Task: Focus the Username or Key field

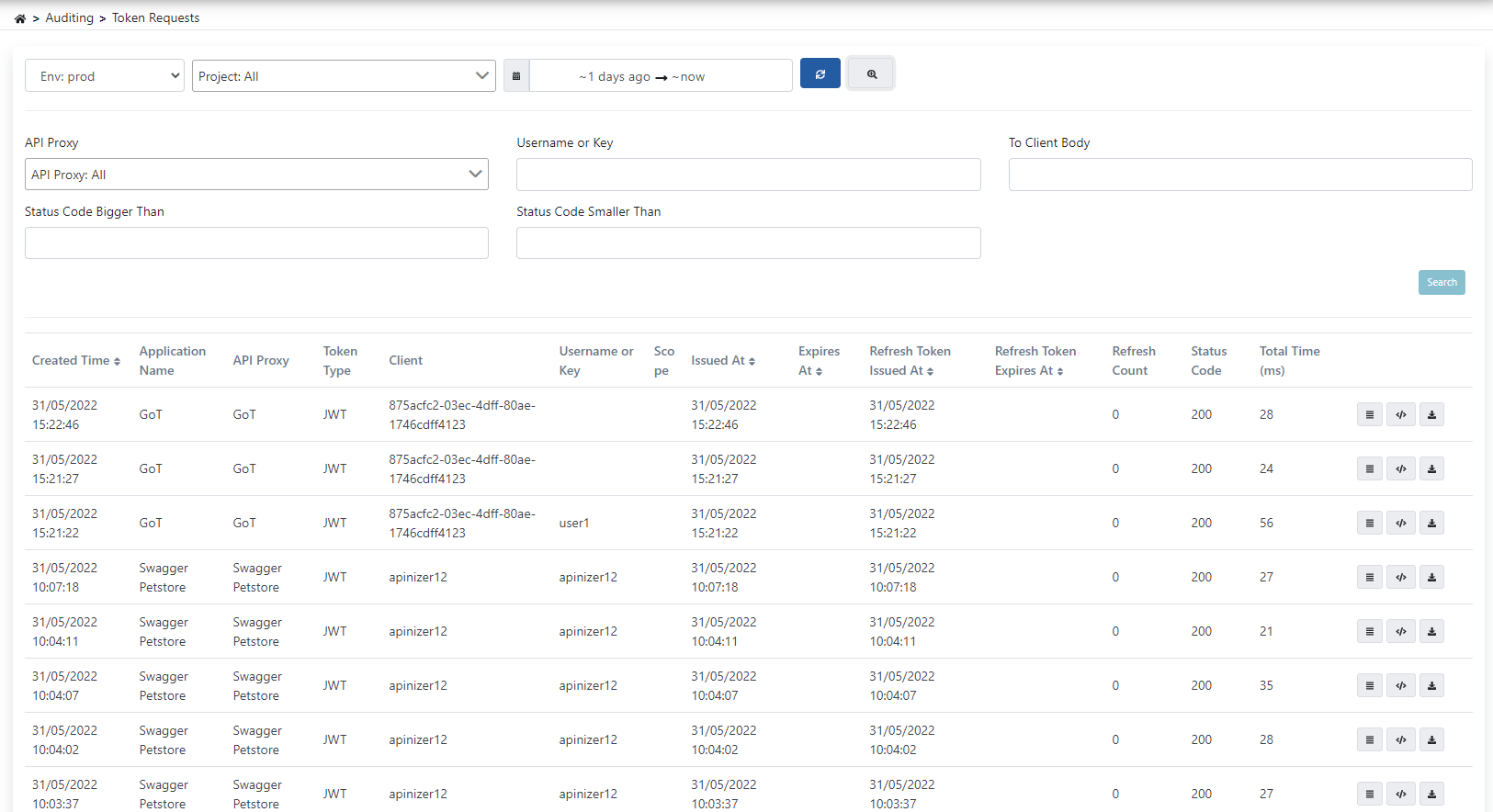Action: pyautogui.click(x=749, y=175)
